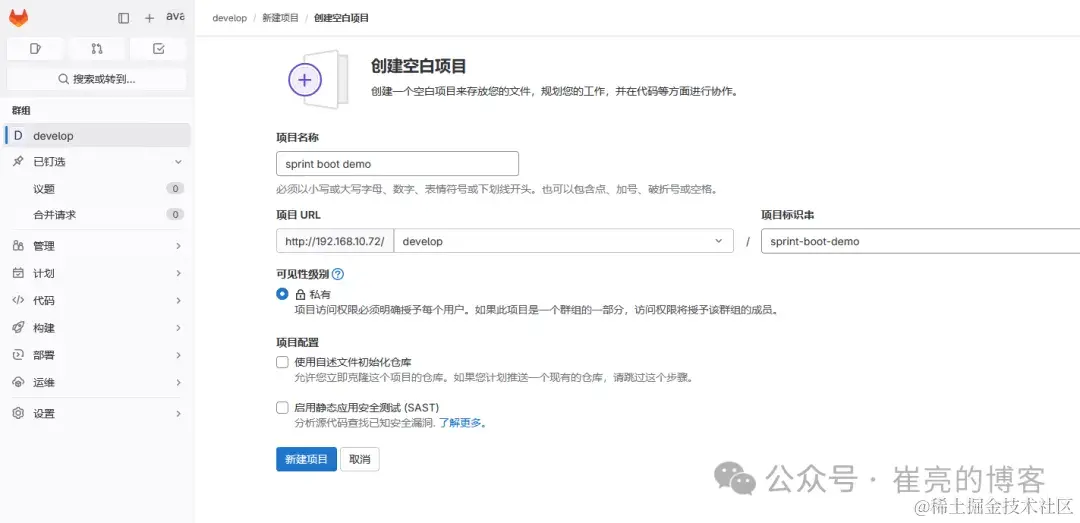
Task: Click the develop group avatar D
Action: click(19, 136)
